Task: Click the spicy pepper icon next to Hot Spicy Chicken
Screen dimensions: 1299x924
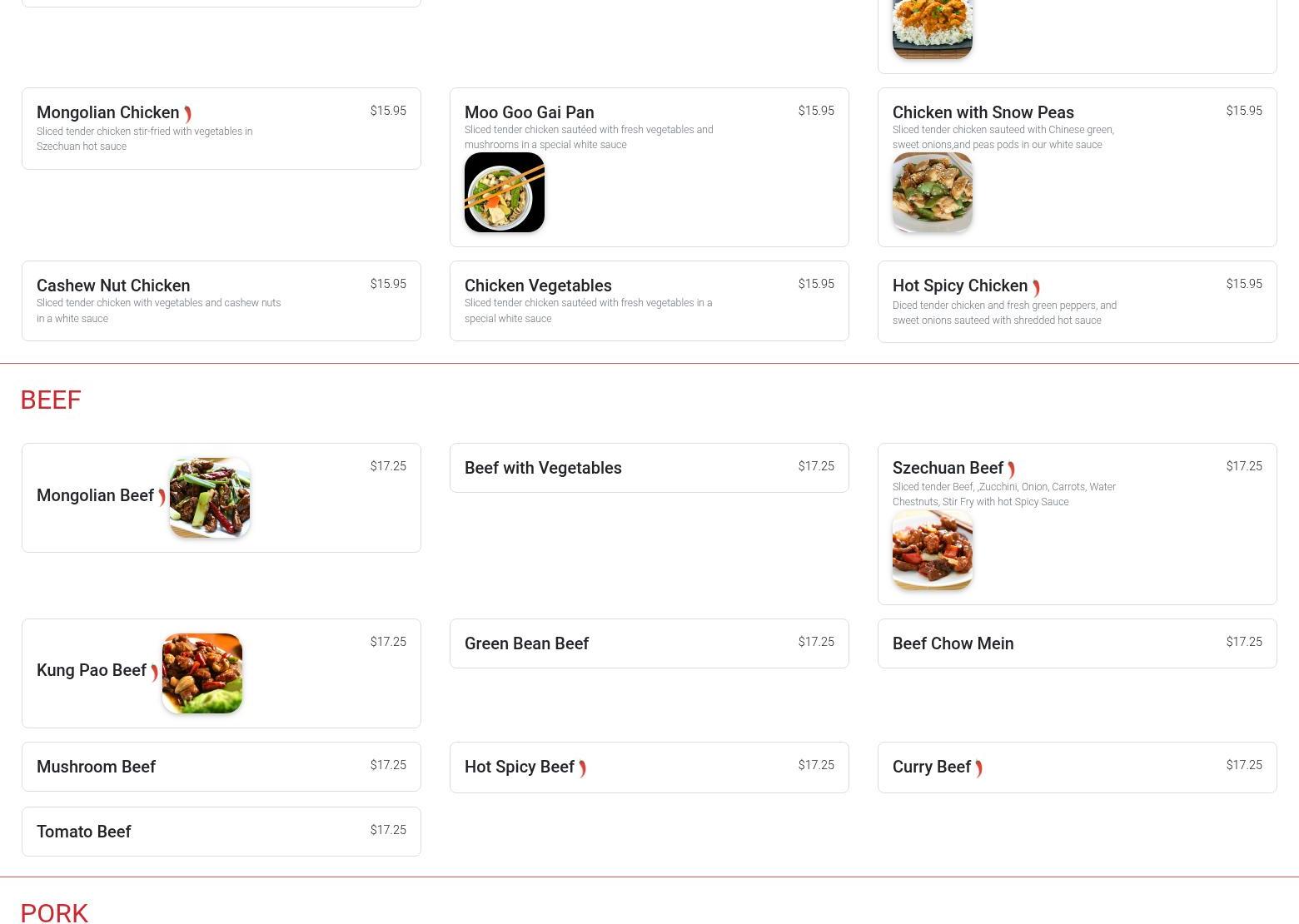Action: pyautogui.click(x=1037, y=288)
